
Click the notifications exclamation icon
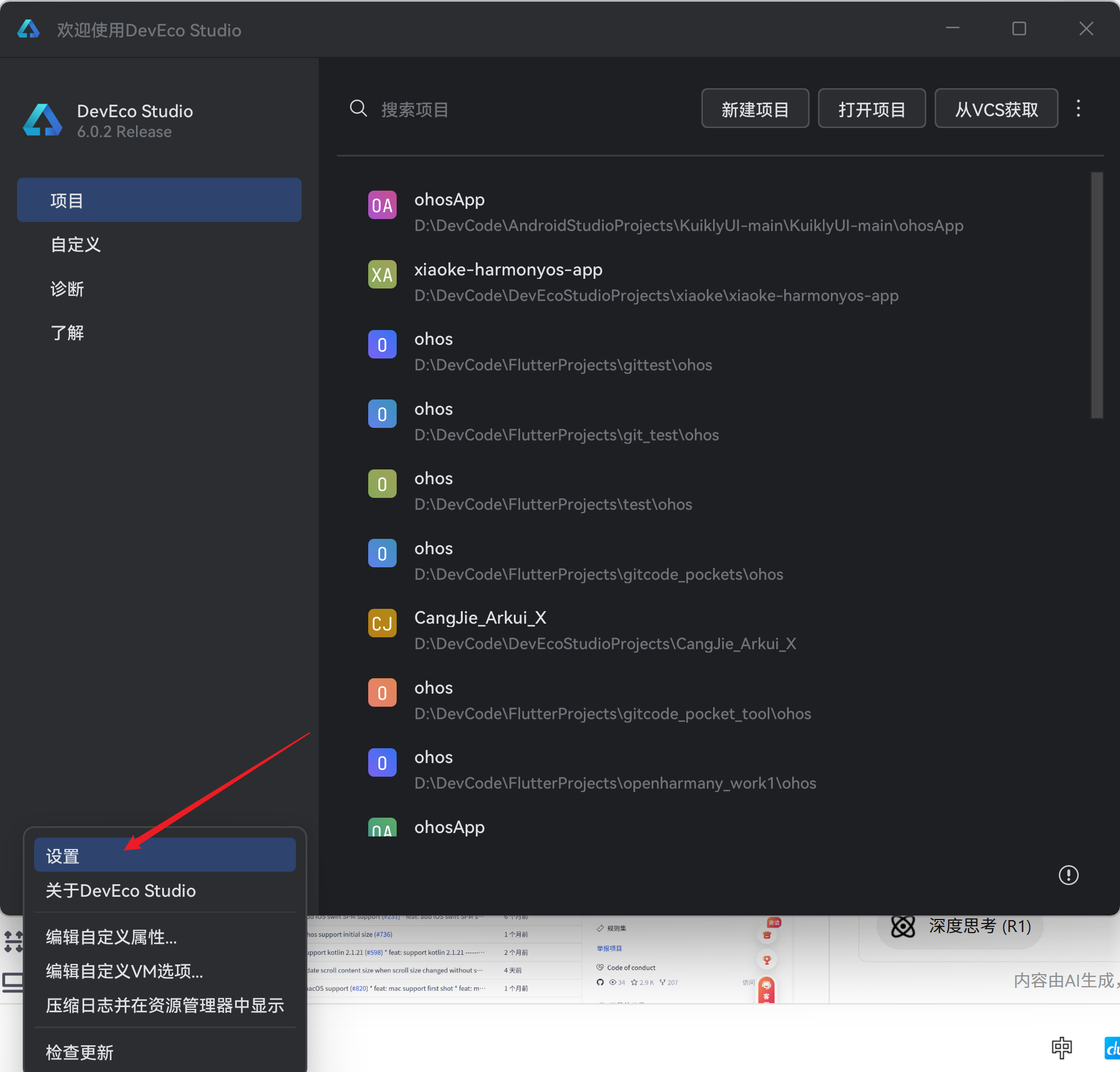(x=1068, y=875)
